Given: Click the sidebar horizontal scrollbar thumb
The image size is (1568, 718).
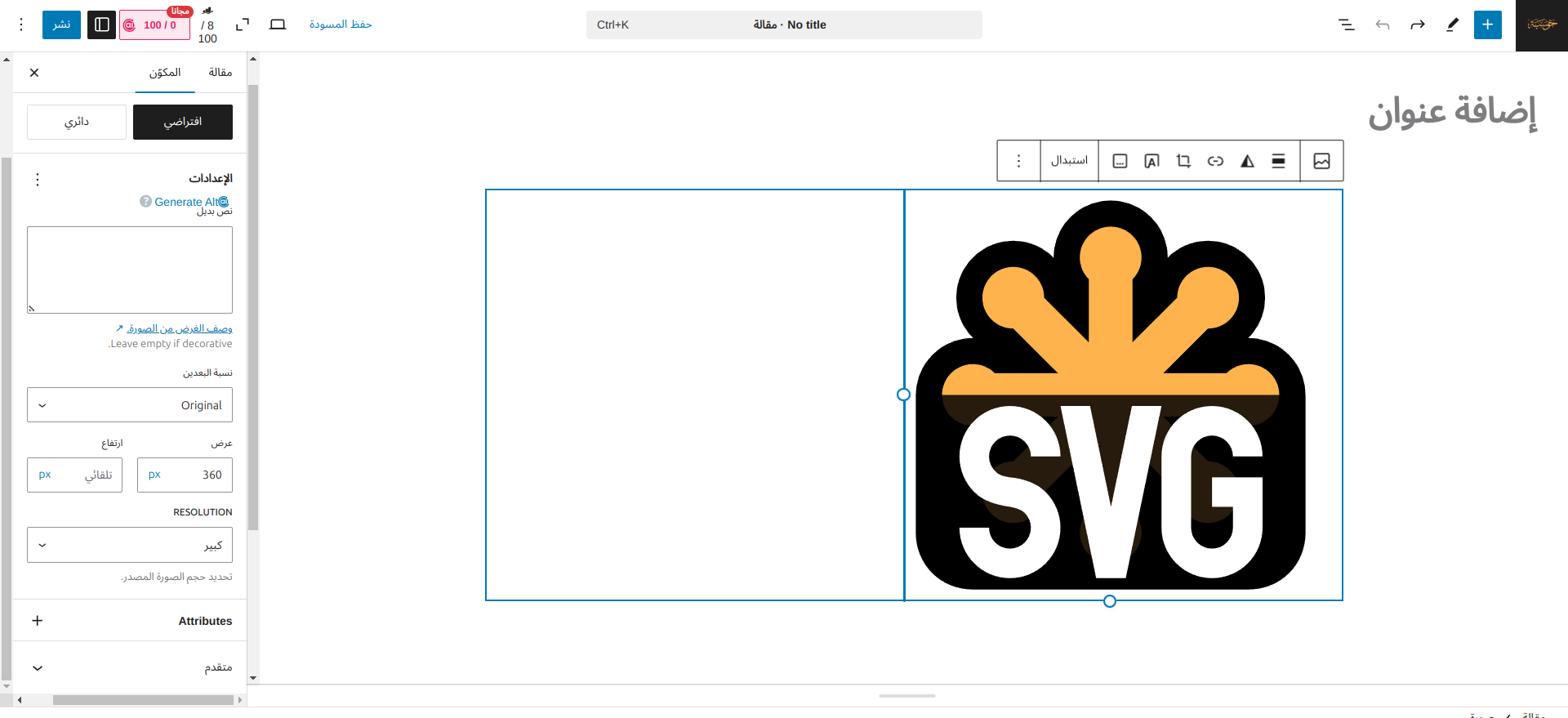Looking at the screenshot, I should 143,700.
